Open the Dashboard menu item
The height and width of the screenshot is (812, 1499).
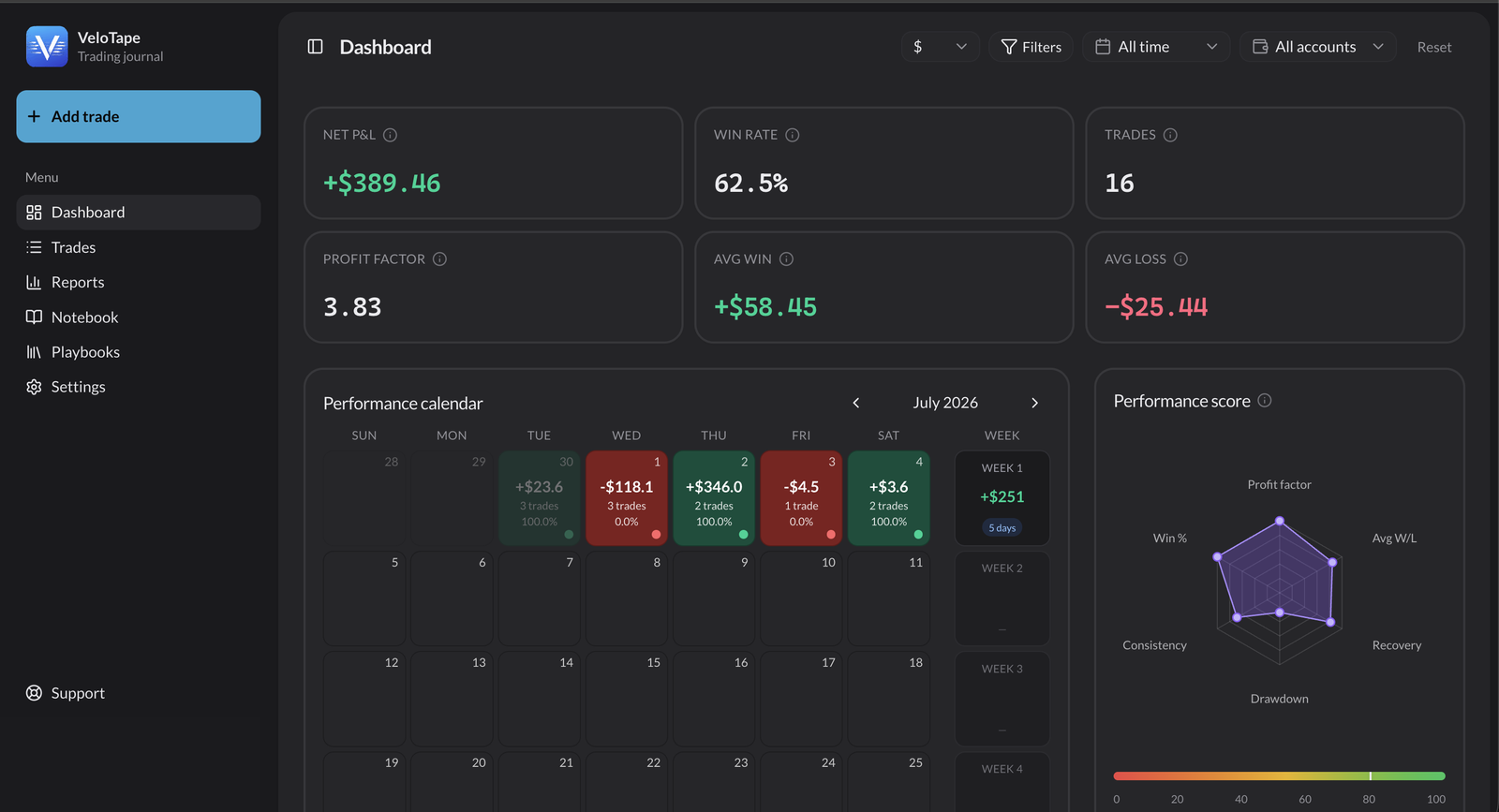point(139,213)
